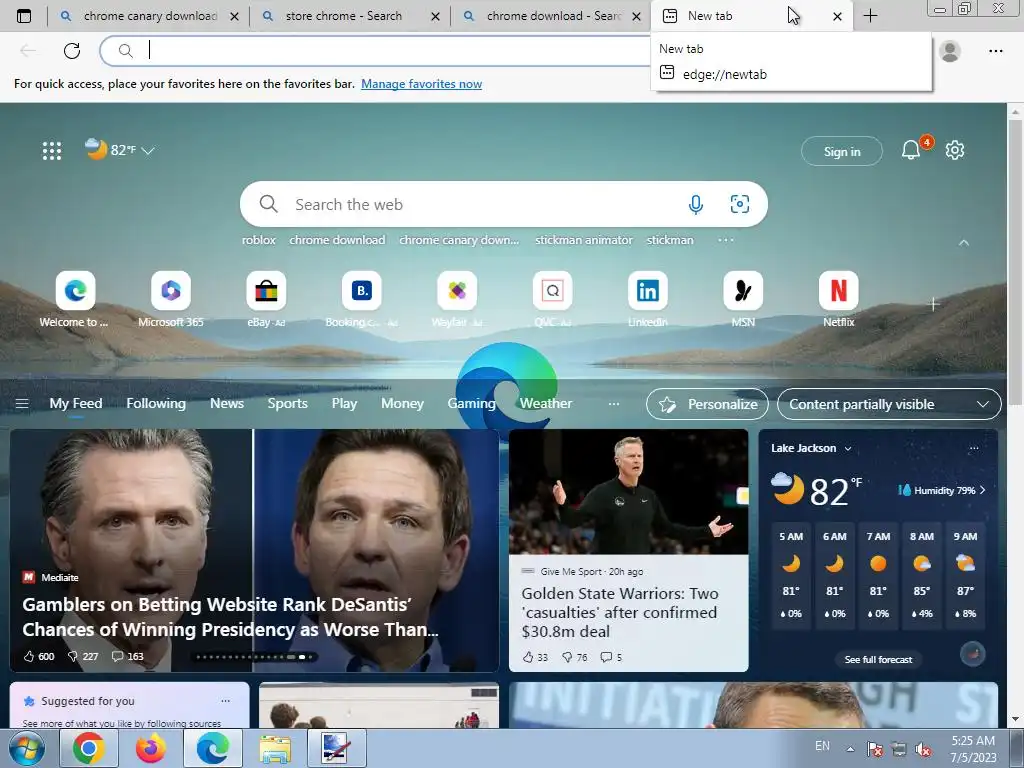
Task: Select the Money feed tab
Action: click(402, 404)
